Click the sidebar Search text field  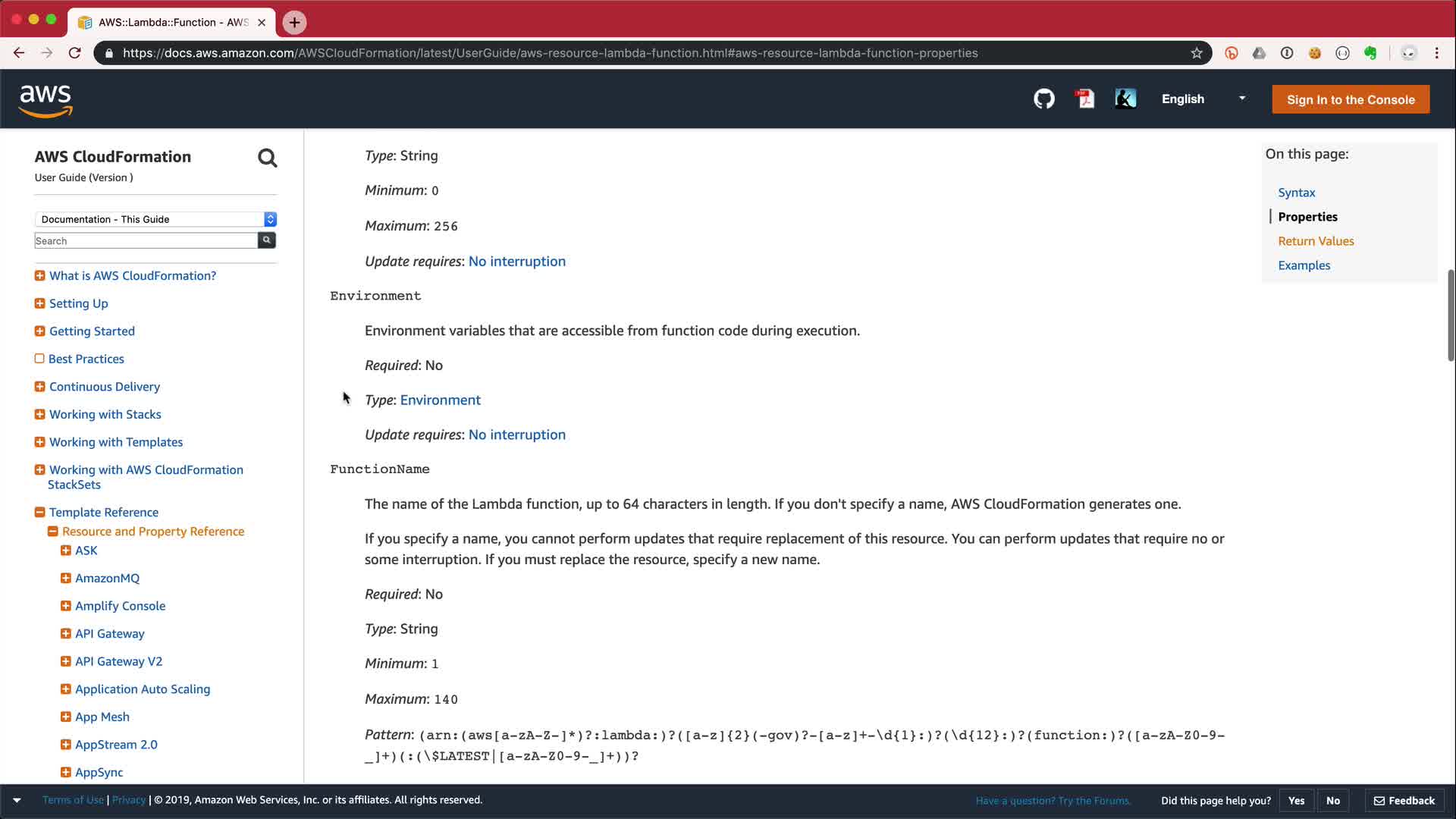tap(146, 240)
